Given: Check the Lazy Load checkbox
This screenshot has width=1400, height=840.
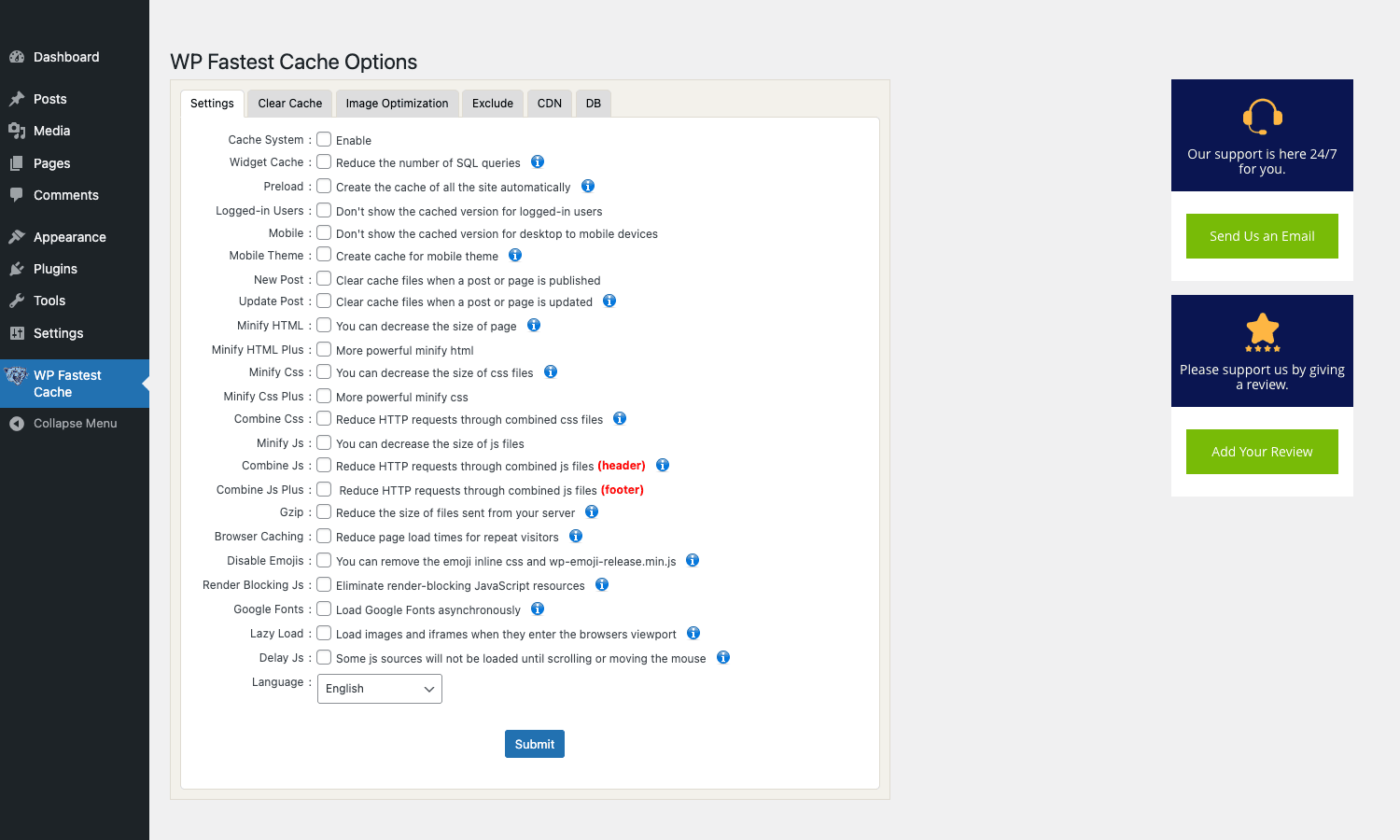Looking at the screenshot, I should pos(324,633).
